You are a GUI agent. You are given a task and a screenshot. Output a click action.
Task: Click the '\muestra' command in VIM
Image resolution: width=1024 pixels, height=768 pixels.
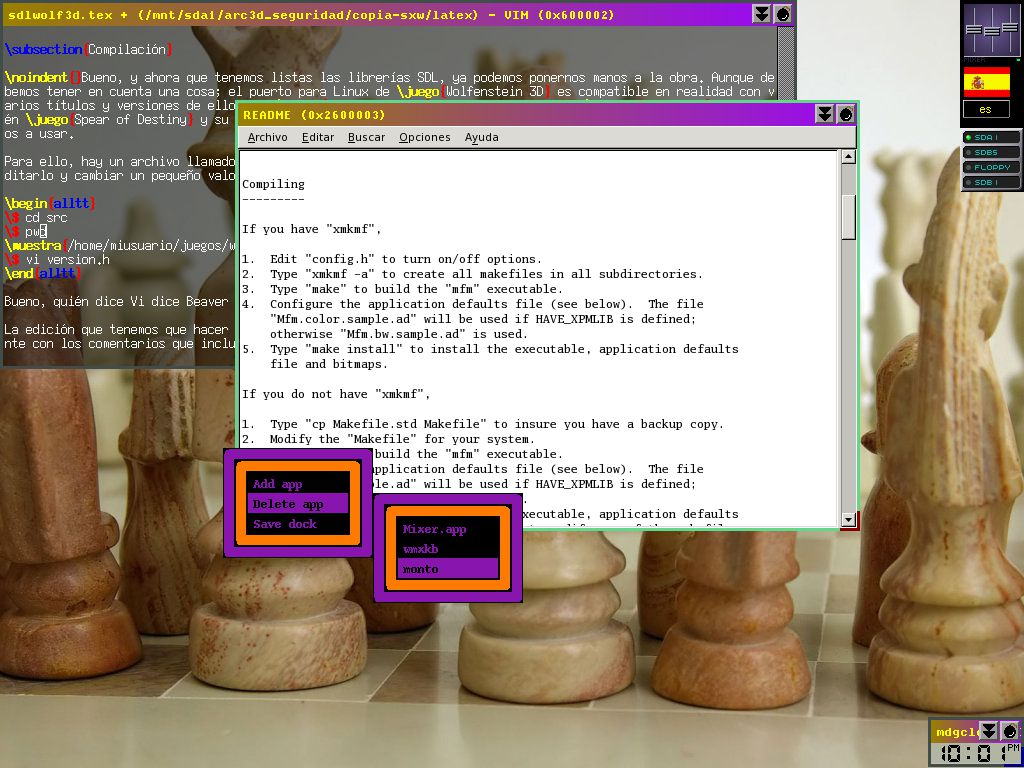pyautogui.click(x=33, y=246)
